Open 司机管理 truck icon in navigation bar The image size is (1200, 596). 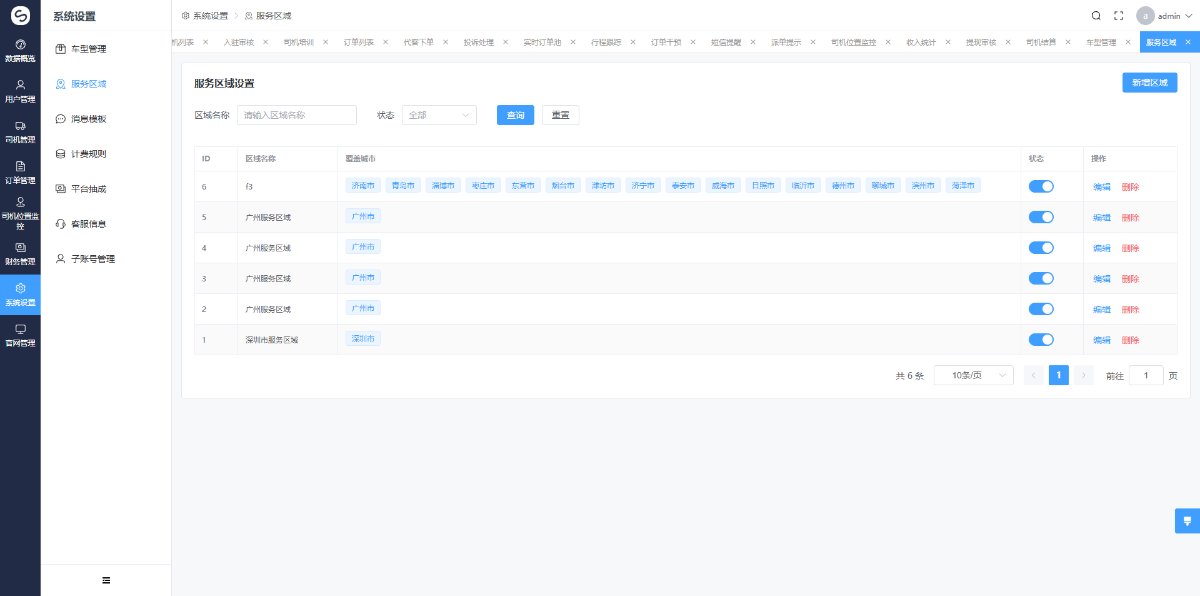pos(20,126)
